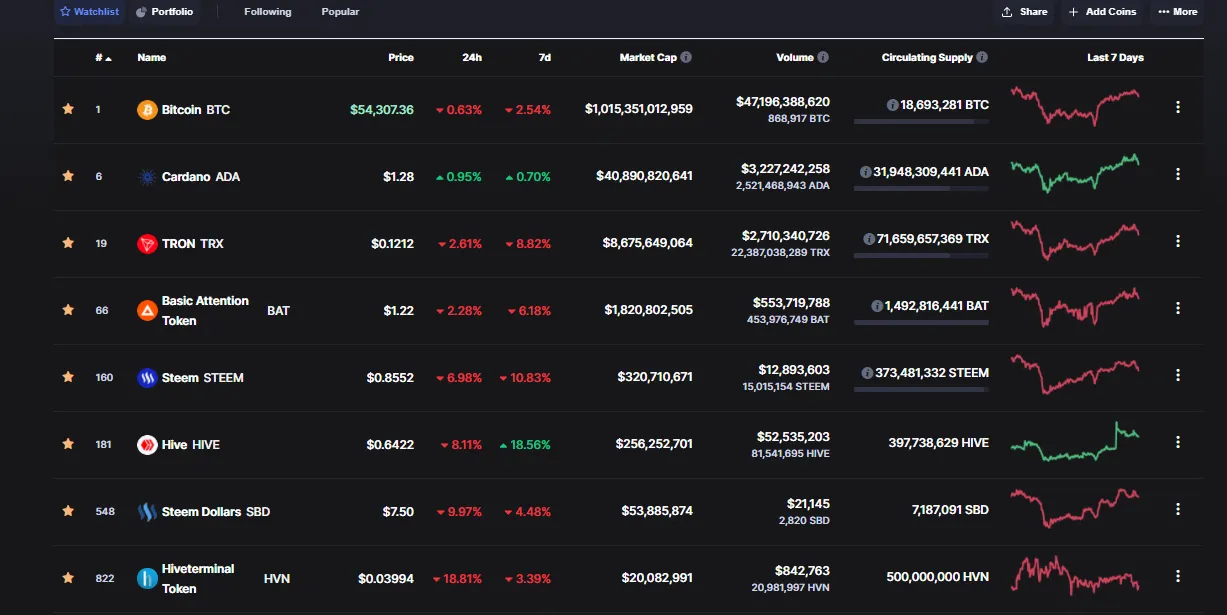Open Steem Dollars row options menu
The height and width of the screenshot is (615, 1227).
coord(1178,509)
